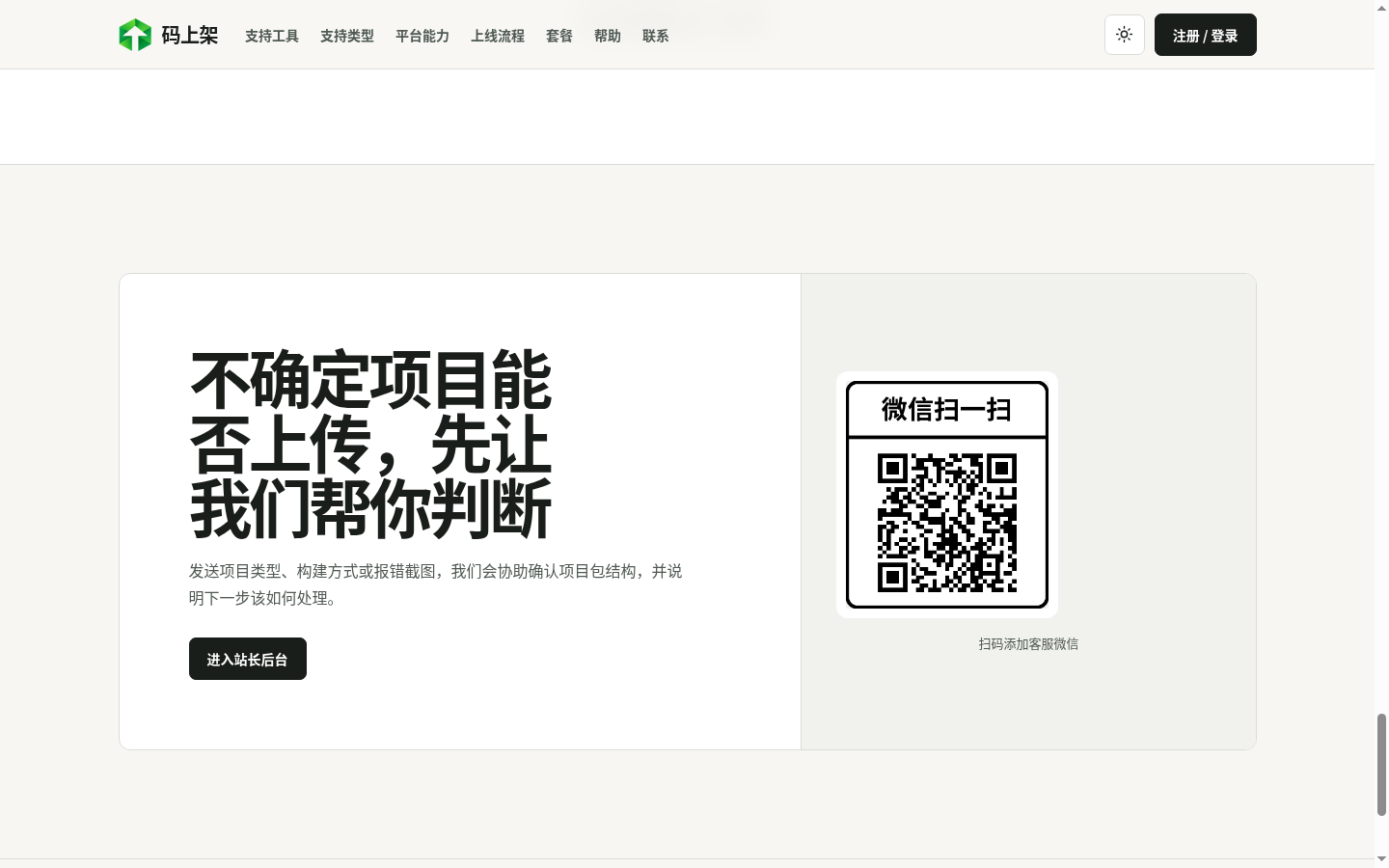Image resolution: width=1389 pixels, height=868 pixels.
Task: Click the 进入站长后台 button
Action: tap(248, 659)
